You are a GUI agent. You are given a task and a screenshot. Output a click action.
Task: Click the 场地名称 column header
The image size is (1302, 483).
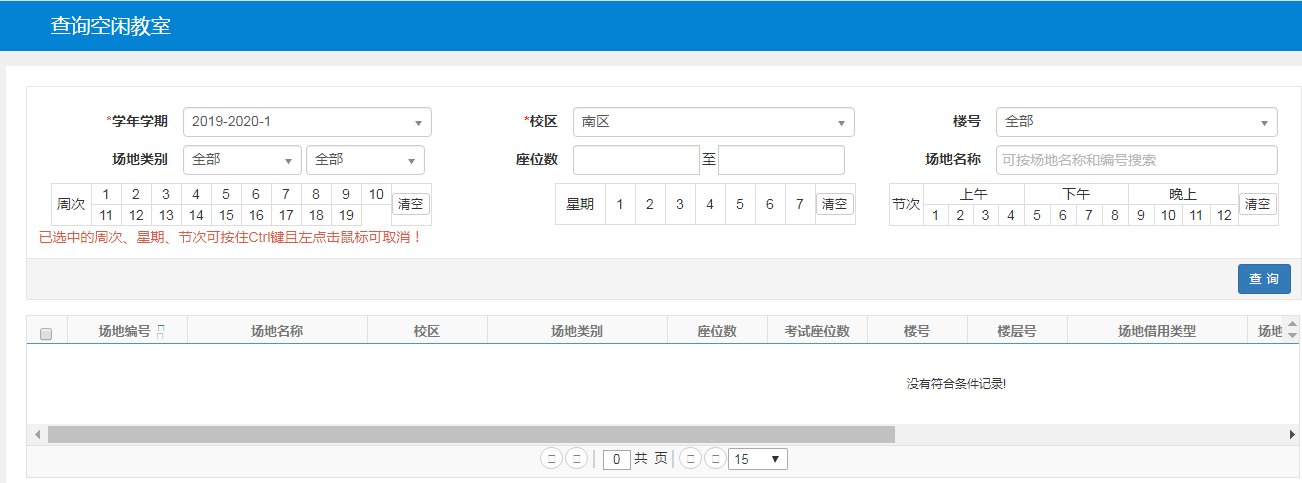pos(277,331)
